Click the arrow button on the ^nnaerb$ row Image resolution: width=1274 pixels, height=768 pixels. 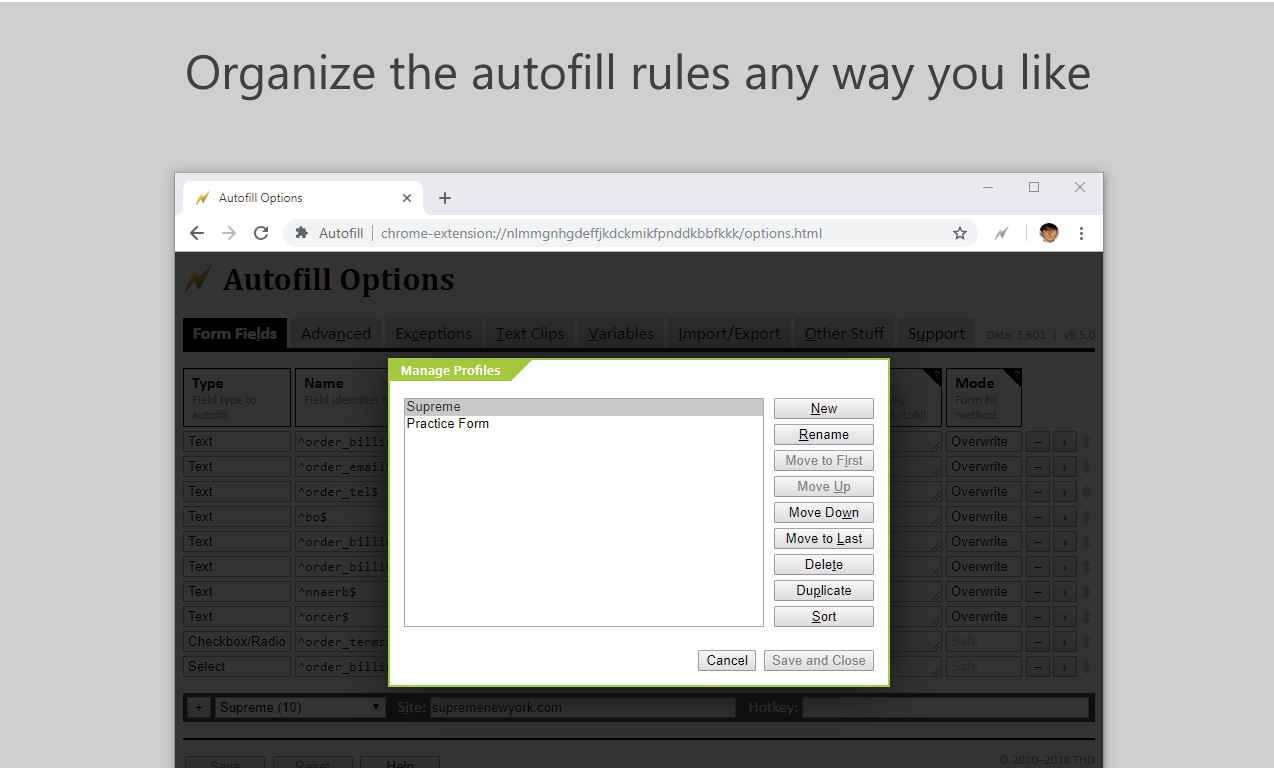1064,592
